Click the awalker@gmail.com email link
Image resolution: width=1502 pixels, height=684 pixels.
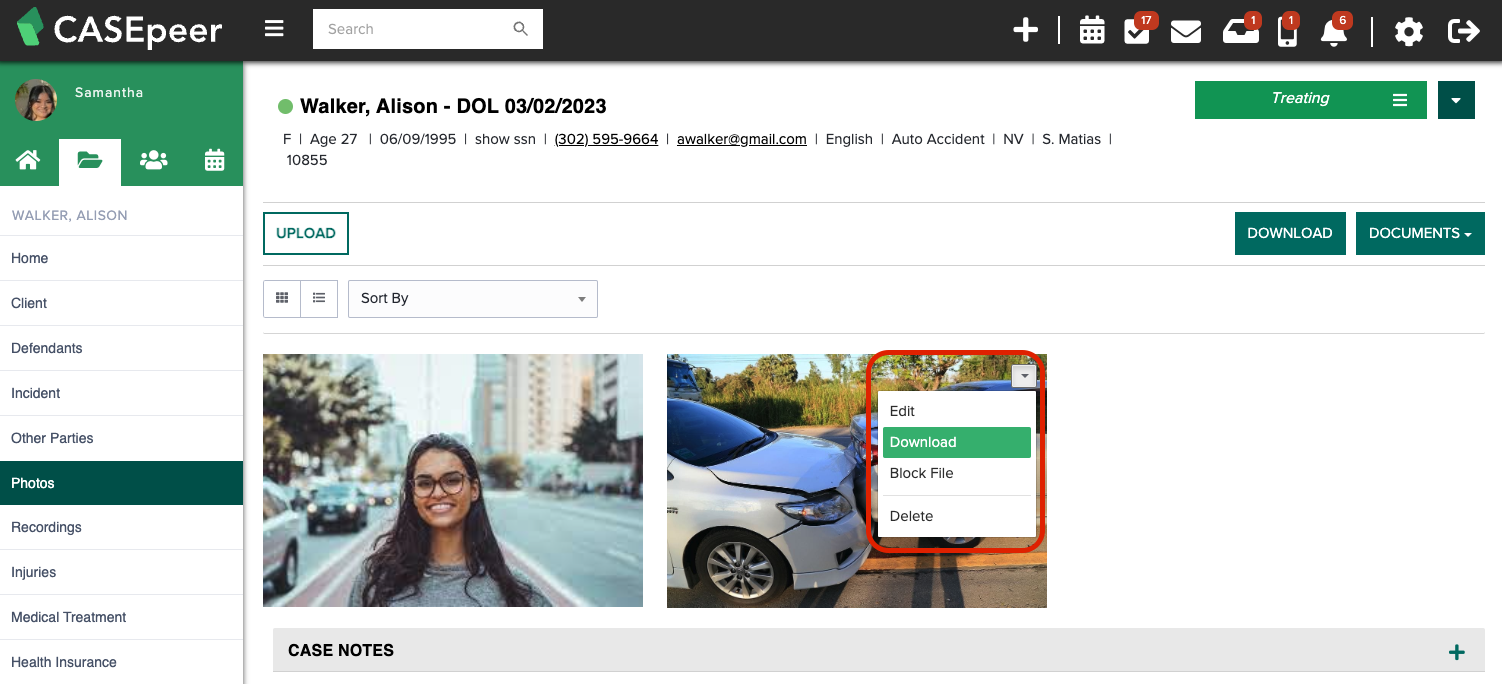pyautogui.click(x=741, y=139)
